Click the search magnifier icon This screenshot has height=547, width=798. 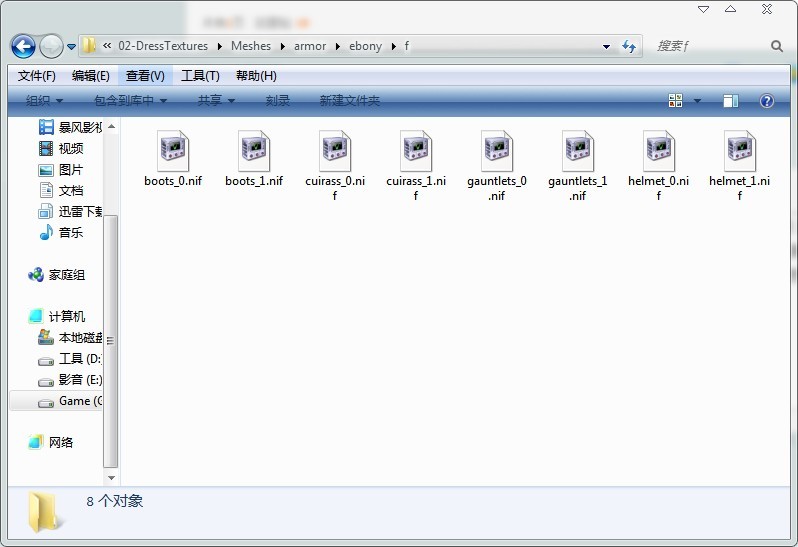[777, 46]
